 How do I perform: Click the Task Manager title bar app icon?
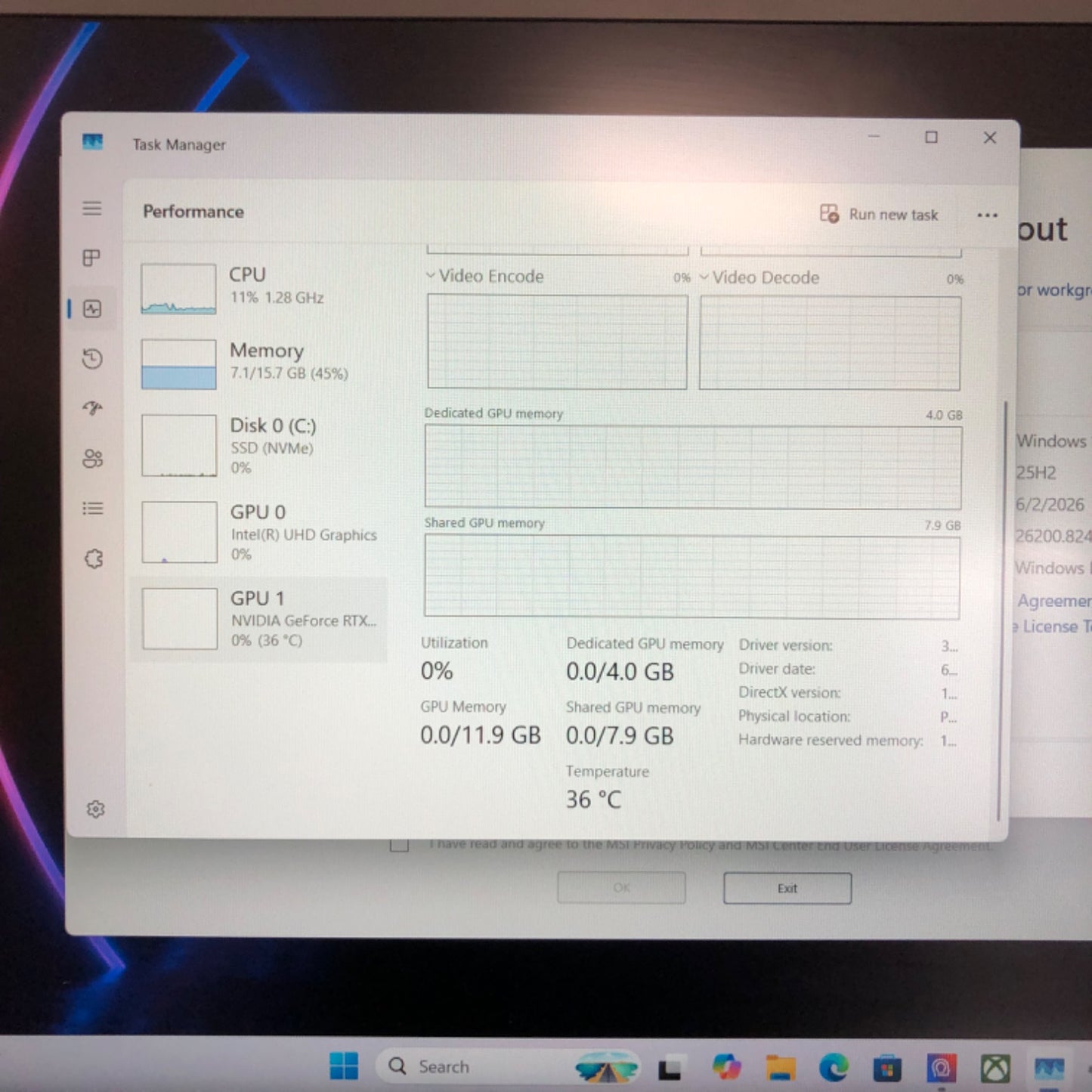92,141
